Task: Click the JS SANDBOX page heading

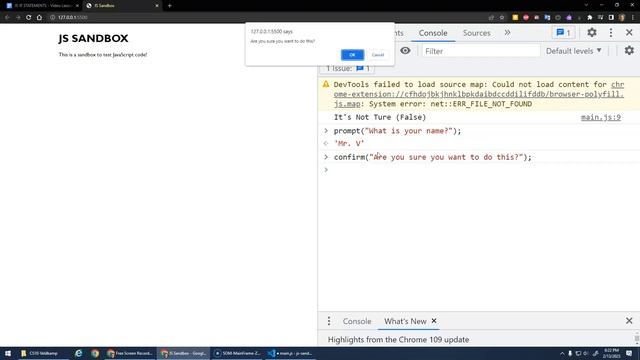Action: click(x=93, y=38)
